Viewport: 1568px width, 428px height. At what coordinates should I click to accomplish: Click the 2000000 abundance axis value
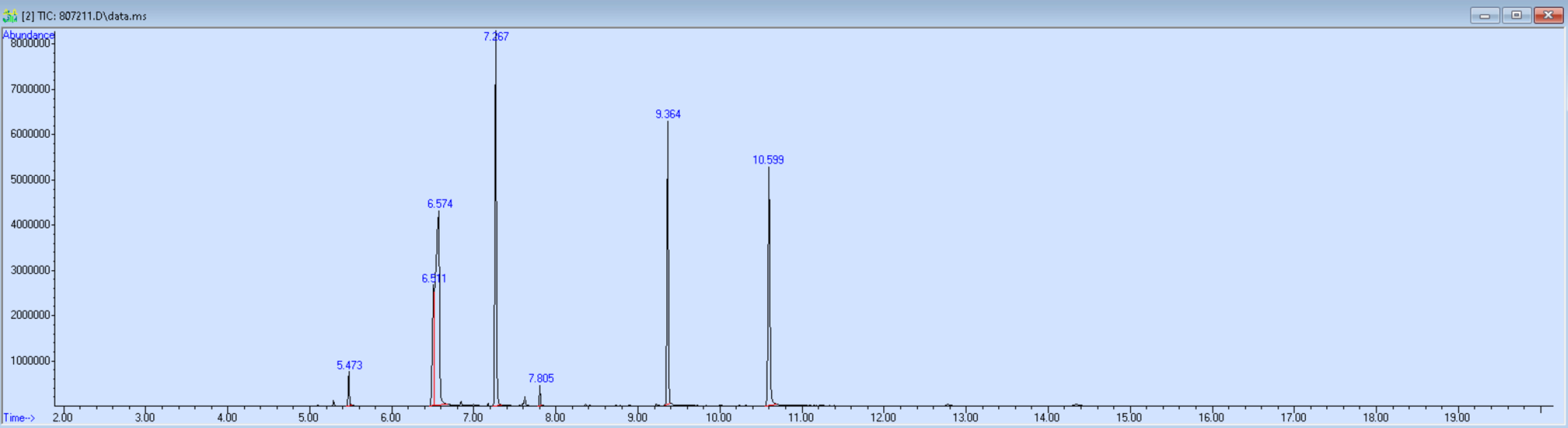click(30, 315)
